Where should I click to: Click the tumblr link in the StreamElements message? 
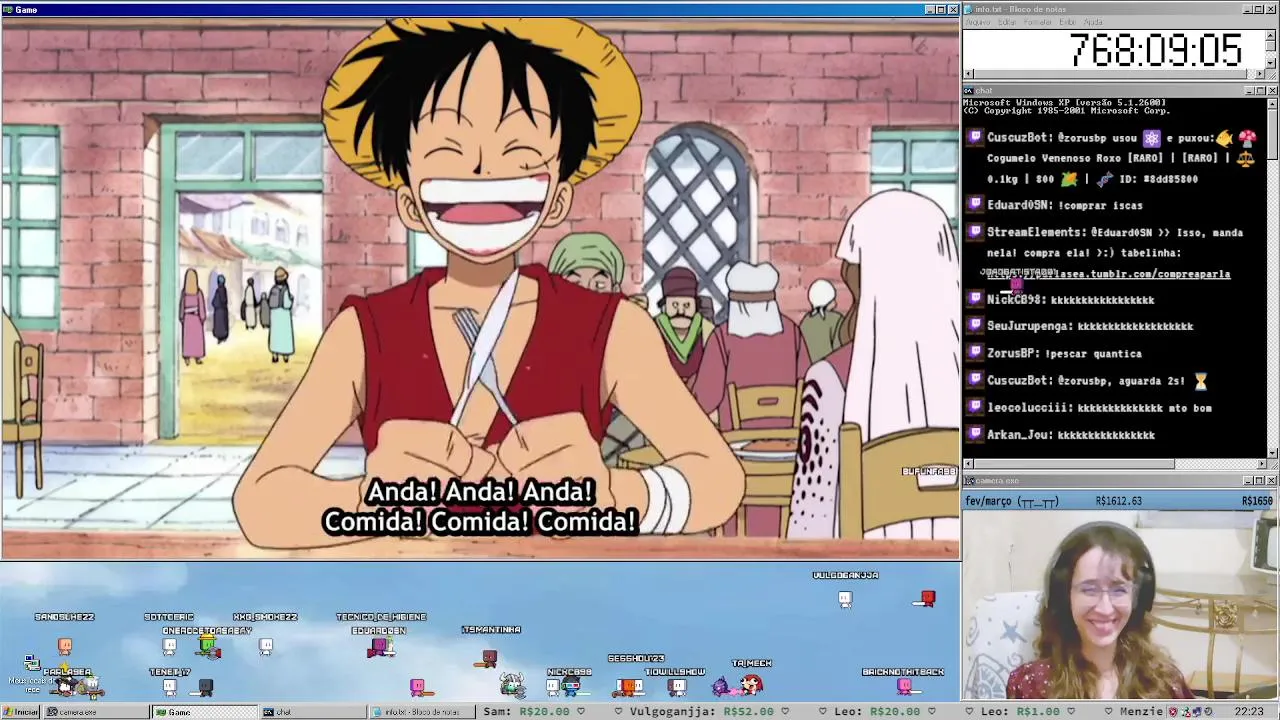1108,274
